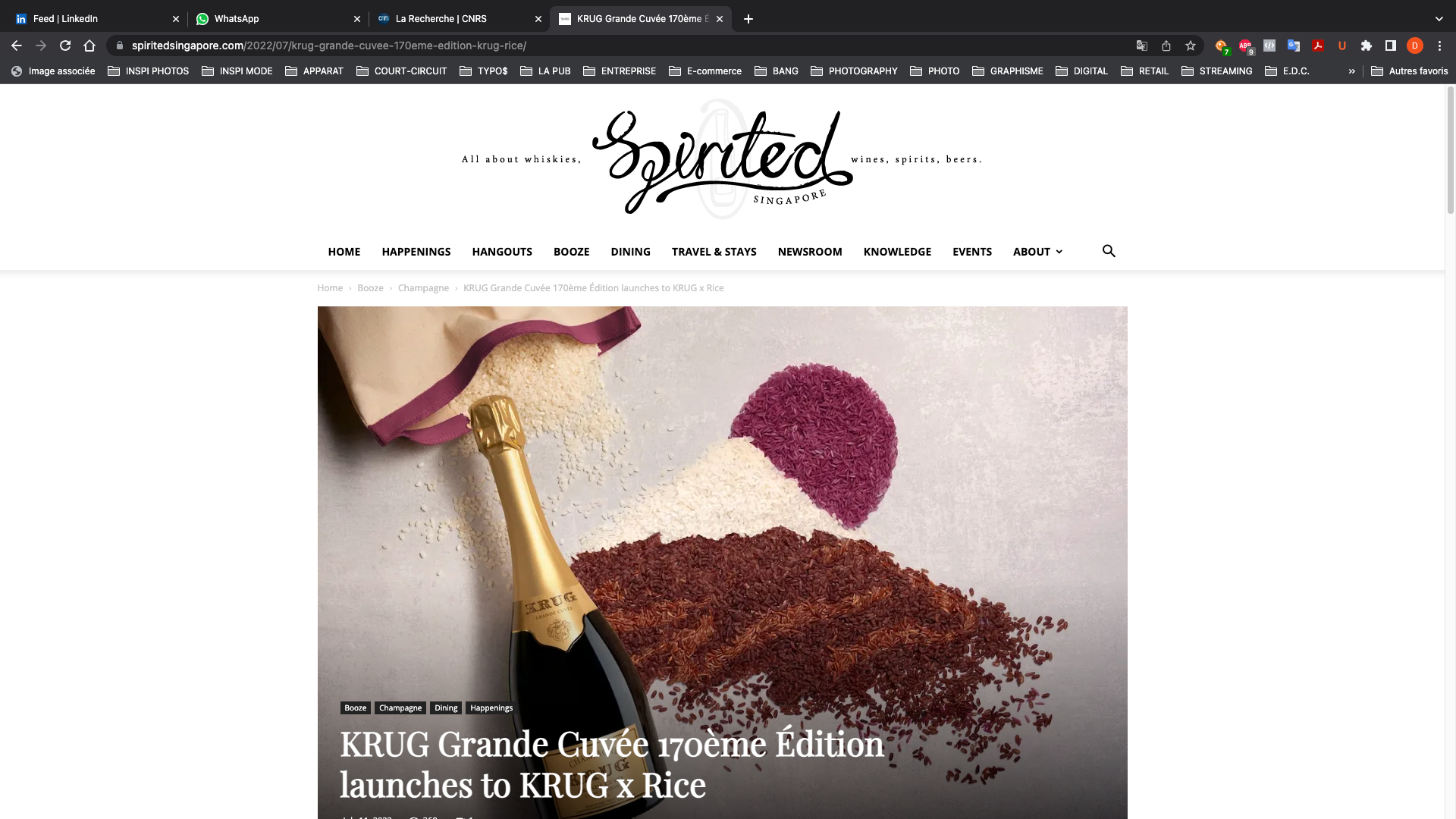Open the tab search chevron at top right
Viewport: 1456px width, 819px height.
[x=1439, y=19]
